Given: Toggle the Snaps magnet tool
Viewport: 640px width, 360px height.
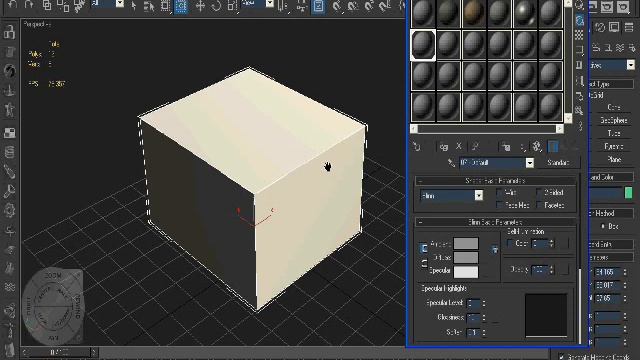Looking at the screenshot, I should tap(337, 6).
